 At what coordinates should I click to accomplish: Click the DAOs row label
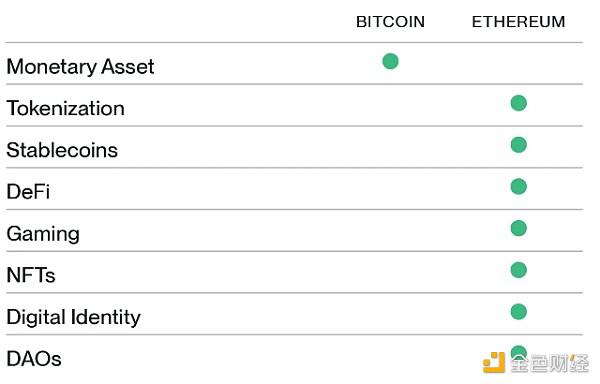pyautogui.click(x=34, y=359)
